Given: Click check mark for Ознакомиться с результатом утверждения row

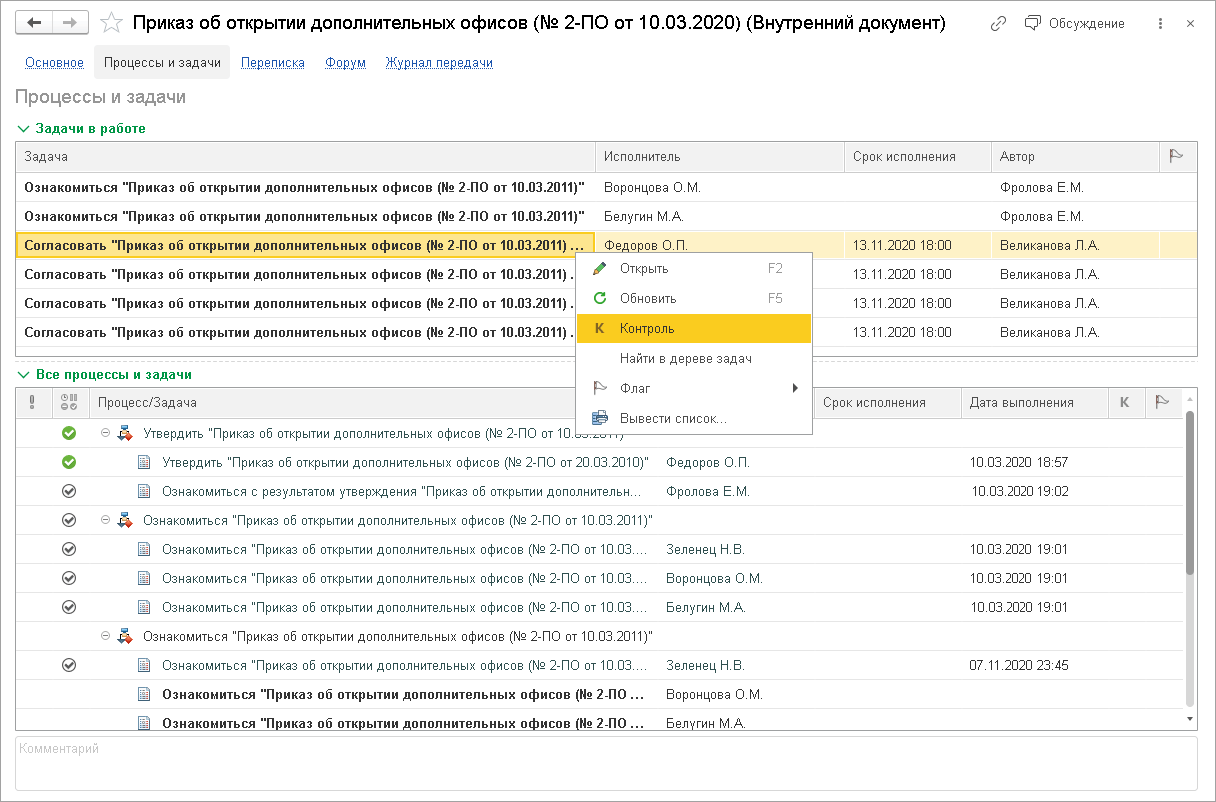Looking at the screenshot, I should [69, 491].
